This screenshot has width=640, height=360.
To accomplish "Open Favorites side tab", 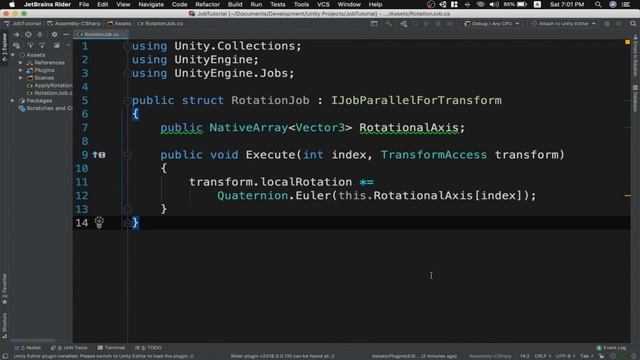I will pyautogui.click(x=4, y=289).
